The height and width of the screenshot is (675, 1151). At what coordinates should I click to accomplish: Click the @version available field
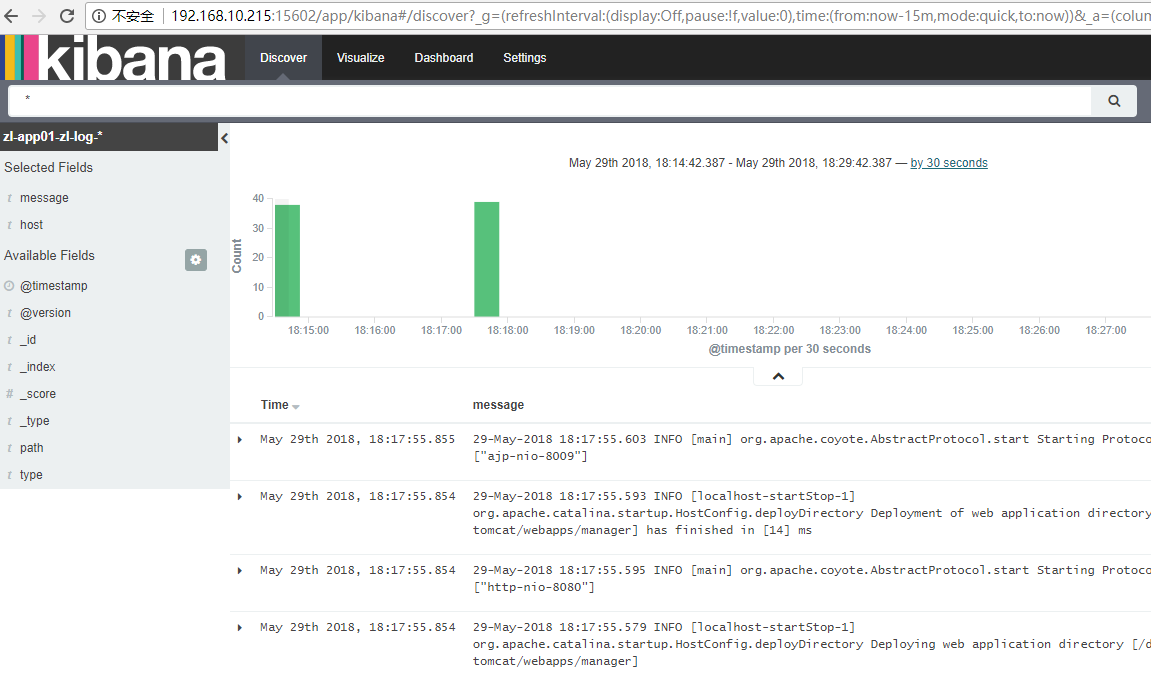click(x=46, y=313)
